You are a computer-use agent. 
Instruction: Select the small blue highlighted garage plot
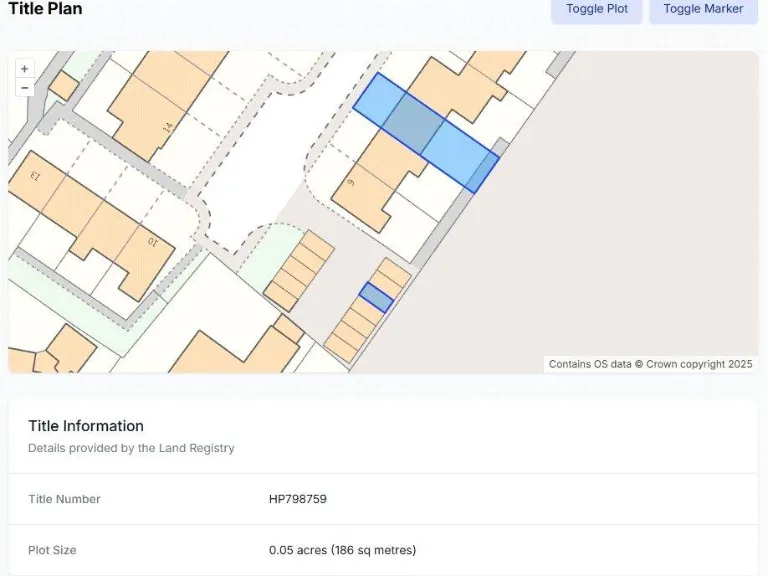pyautogui.click(x=376, y=298)
